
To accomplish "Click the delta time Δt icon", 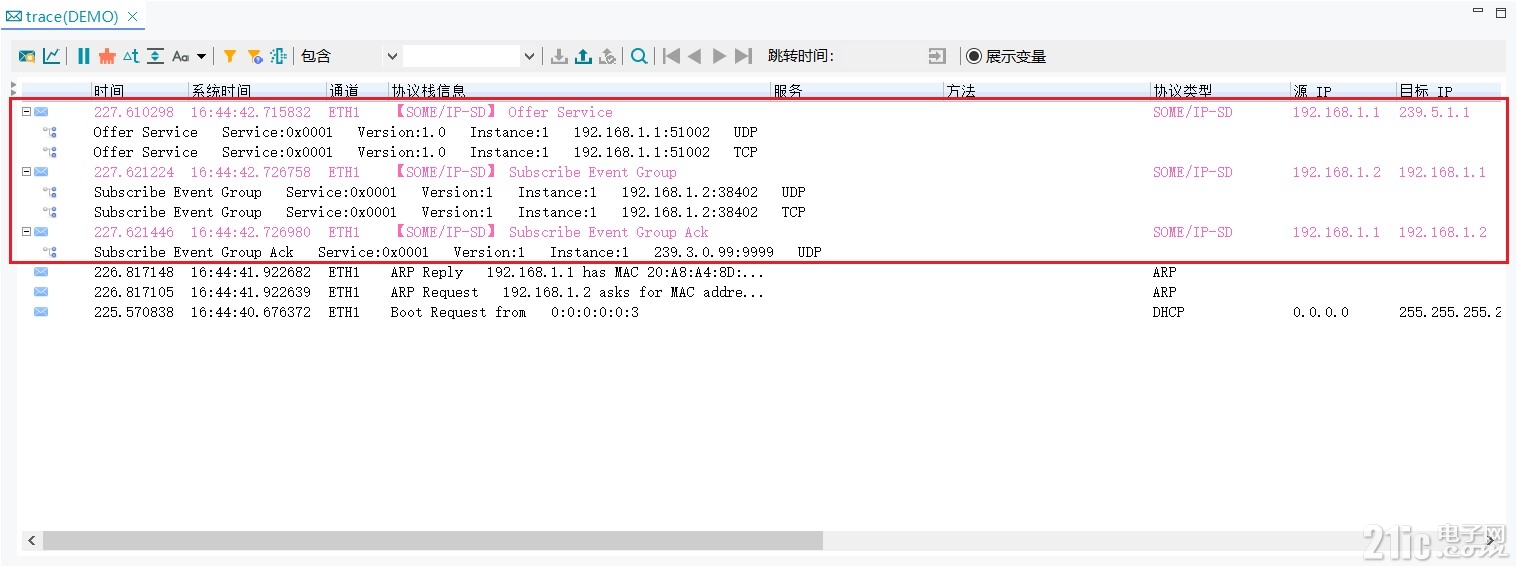I will tap(131, 56).
